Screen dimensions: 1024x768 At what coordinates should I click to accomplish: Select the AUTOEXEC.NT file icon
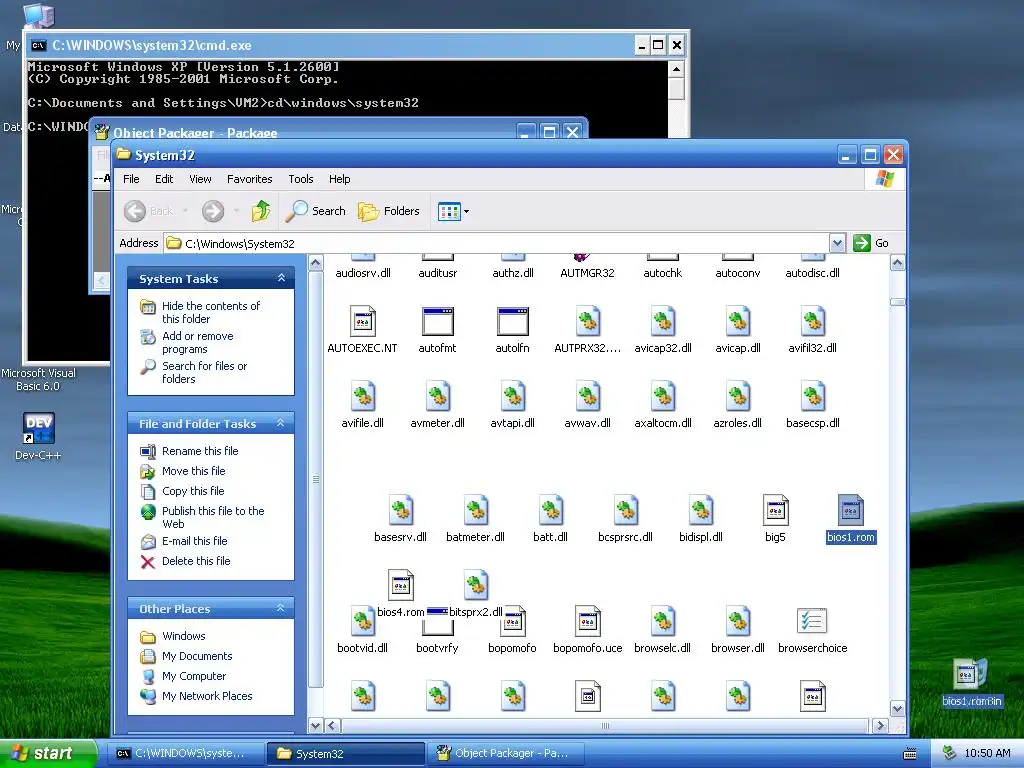(362, 321)
